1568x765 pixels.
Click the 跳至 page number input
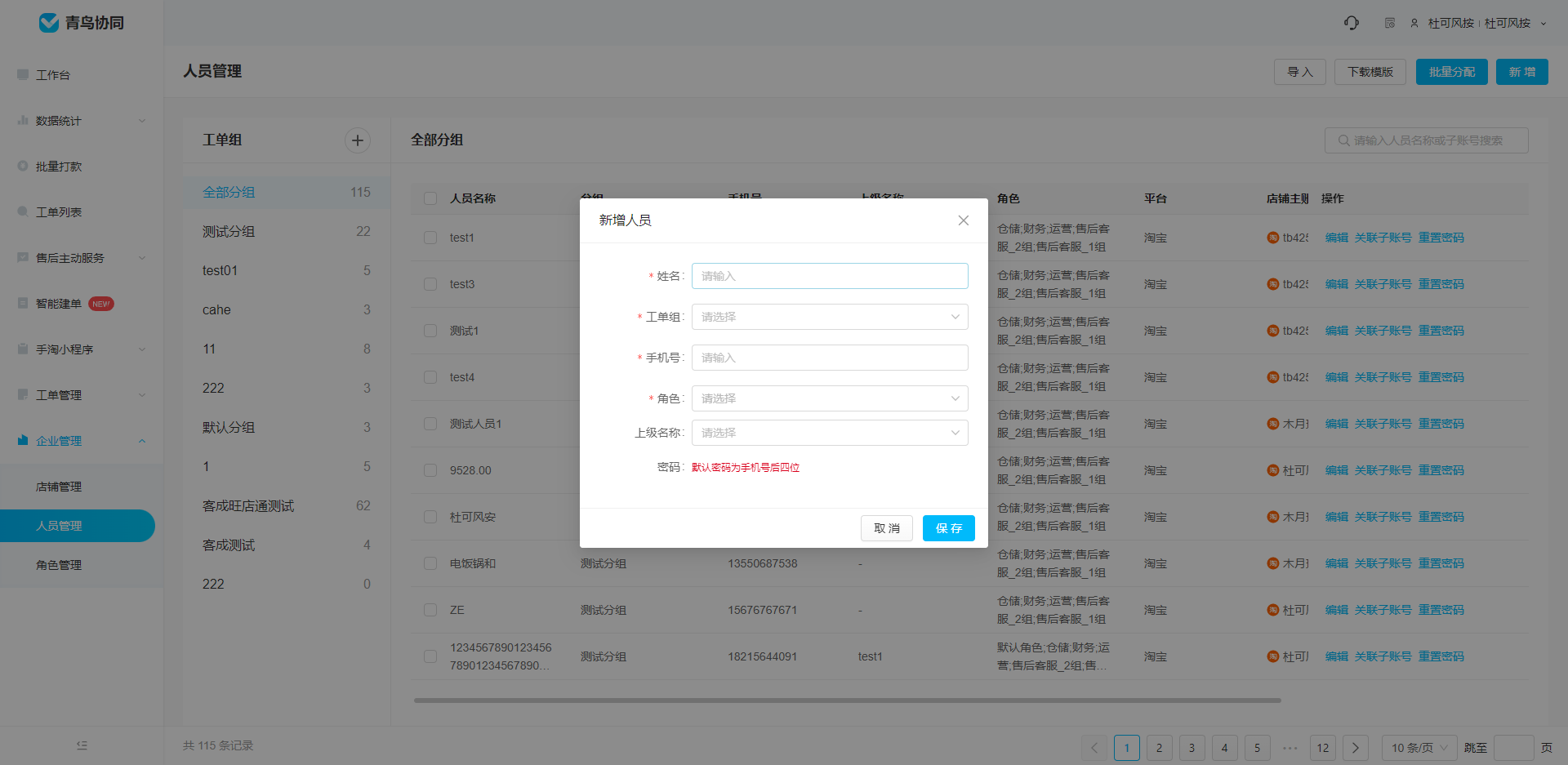pos(1513,748)
